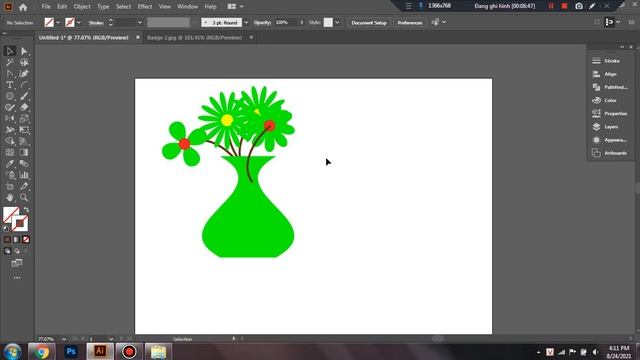Select the Direct Selection tool
The height and width of the screenshot is (360, 640).
coord(24,51)
